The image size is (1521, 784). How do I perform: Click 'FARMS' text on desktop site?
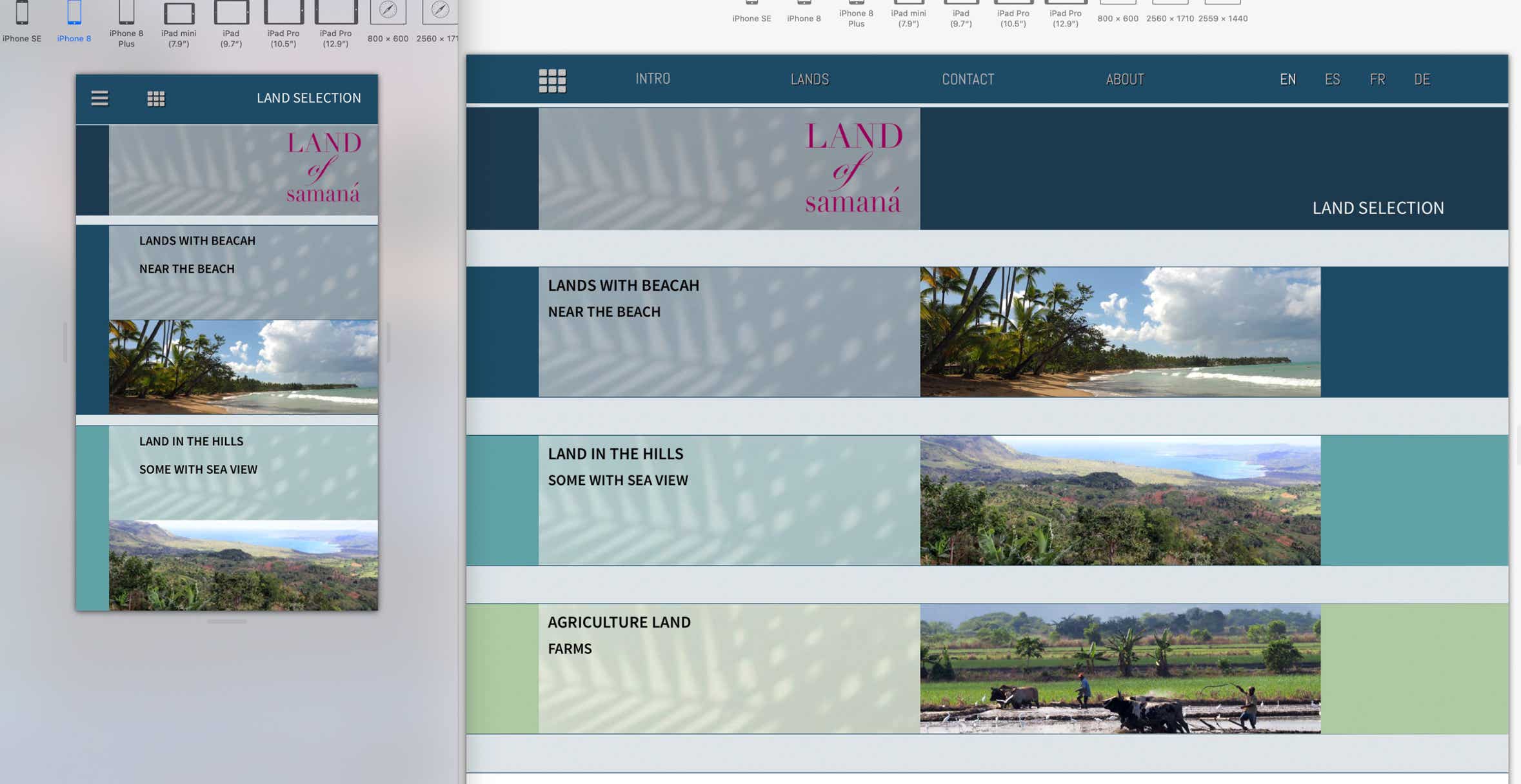point(570,649)
